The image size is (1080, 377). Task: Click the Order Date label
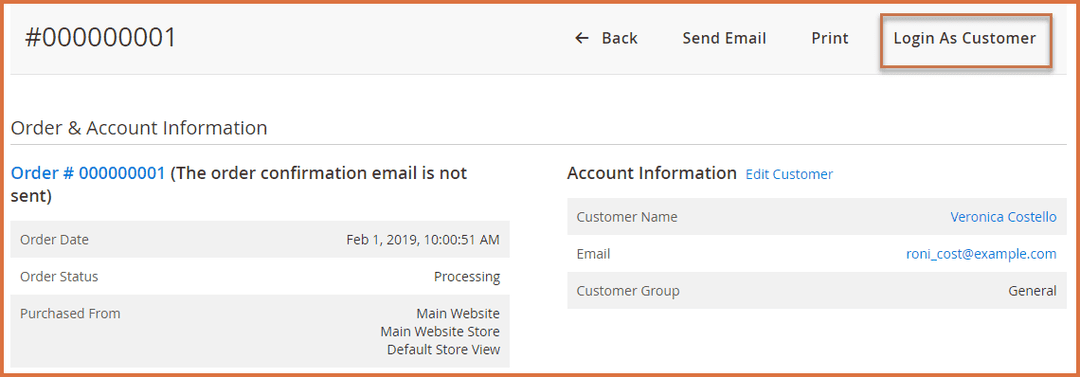pos(54,240)
